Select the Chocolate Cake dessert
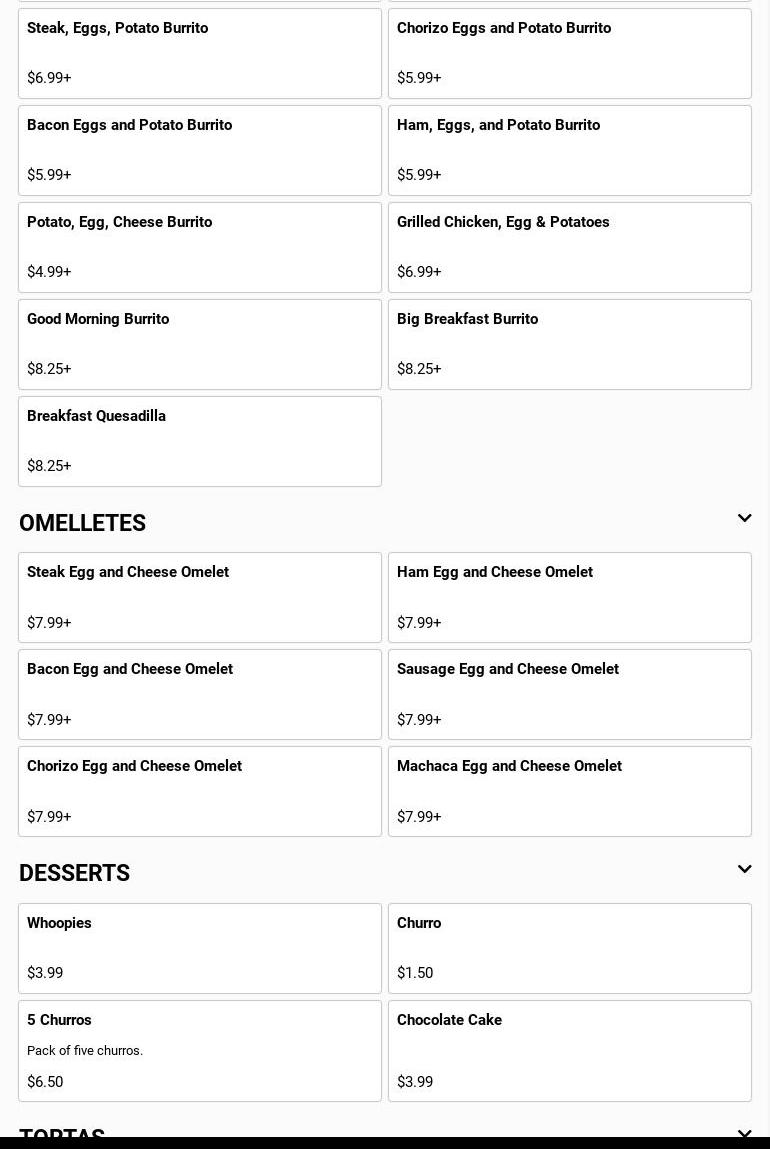770x1149 pixels. pyautogui.click(x=570, y=1050)
